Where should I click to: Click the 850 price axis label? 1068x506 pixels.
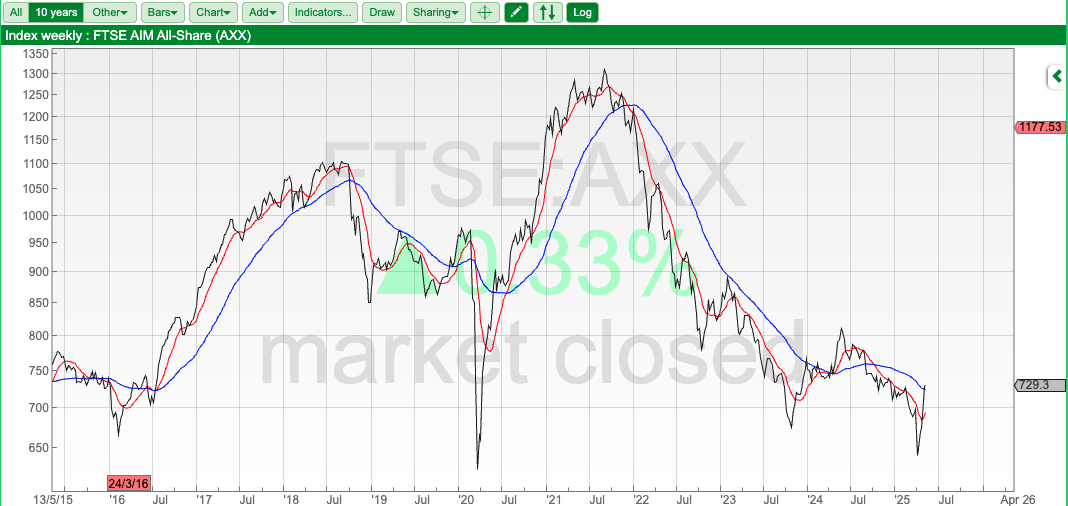tap(37, 302)
